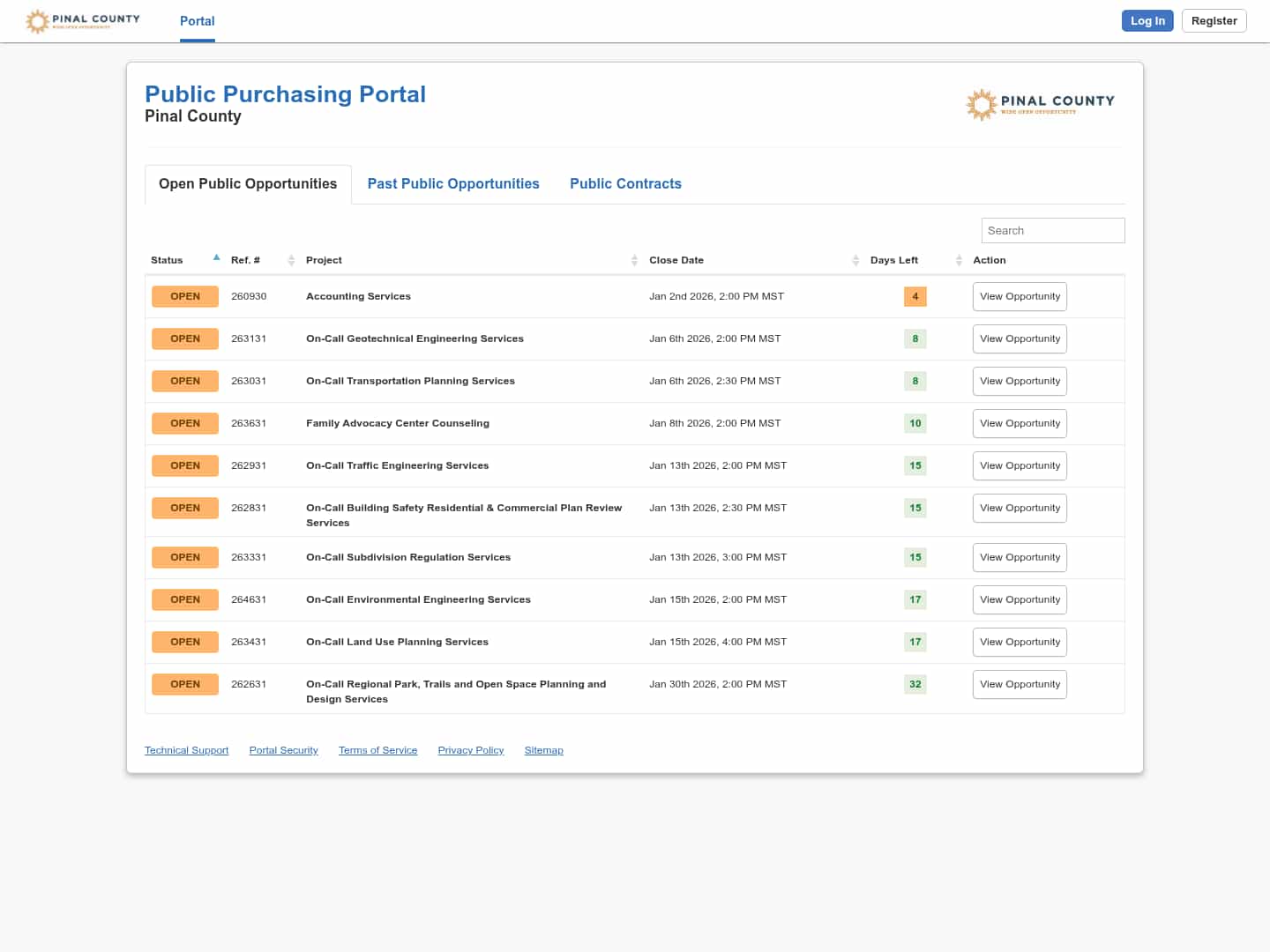
Task: Sort by Close Date column arrows
Action: (855, 260)
